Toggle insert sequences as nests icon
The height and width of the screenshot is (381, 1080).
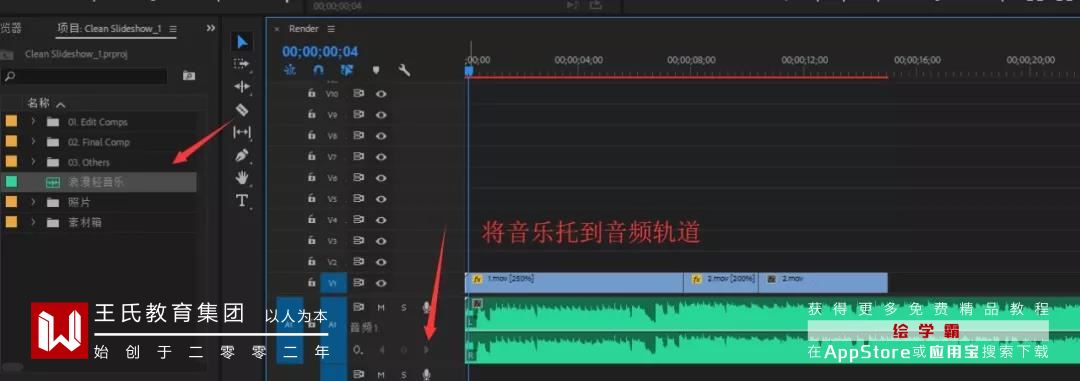290,70
